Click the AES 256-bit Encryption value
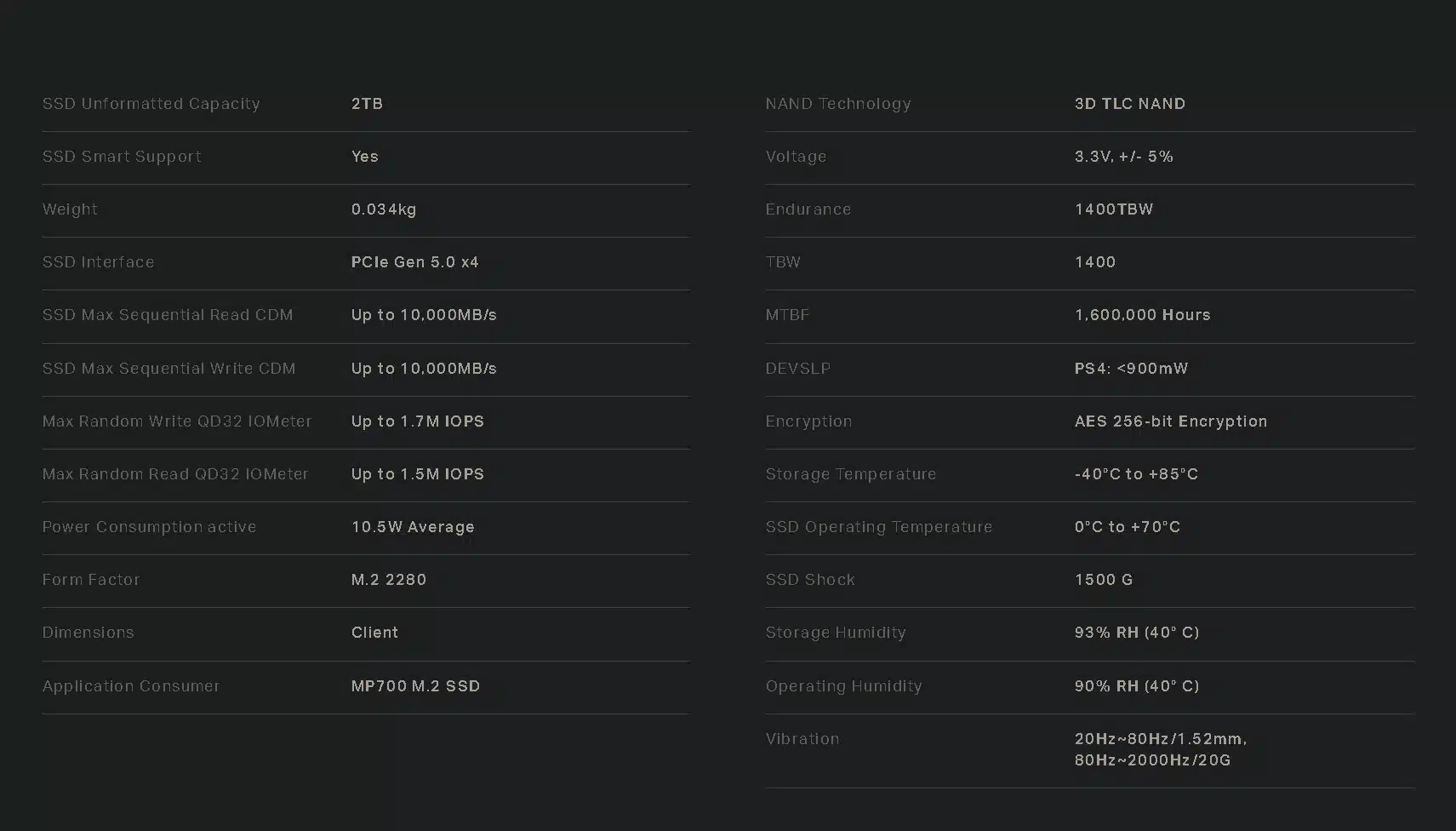 pyautogui.click(x=1171, y=421)
